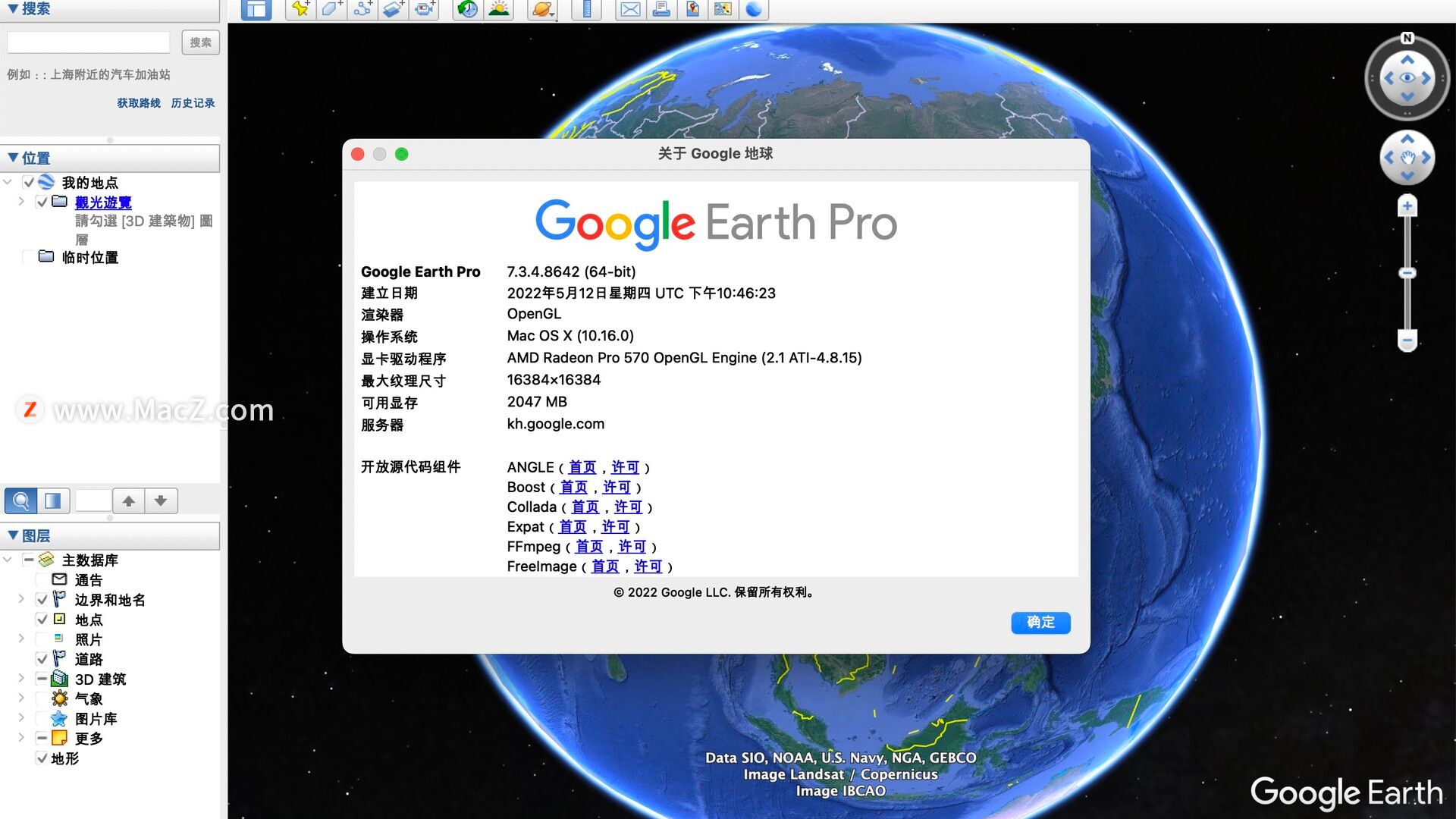The width and height of the screenshot is (1456, 819).
Task: Collapse the 主数据库 layer tree
Action: click(8, 560)
